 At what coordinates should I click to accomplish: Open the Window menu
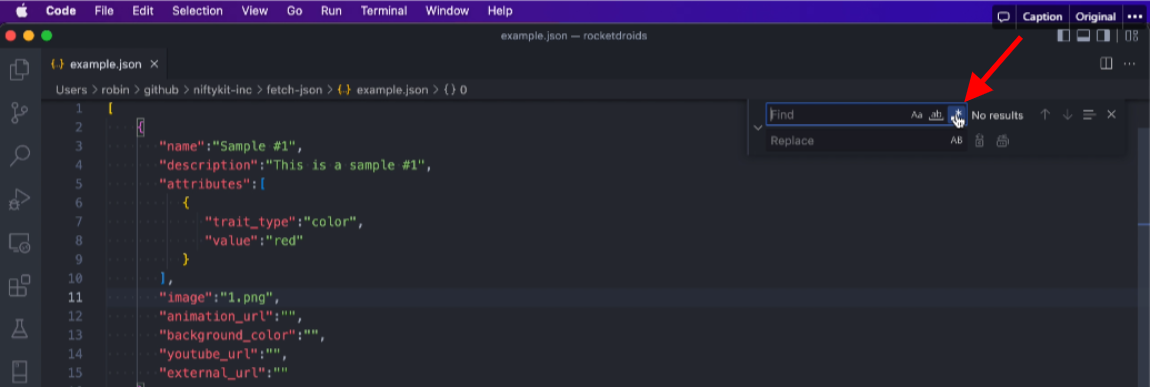(x=447, y=11)
